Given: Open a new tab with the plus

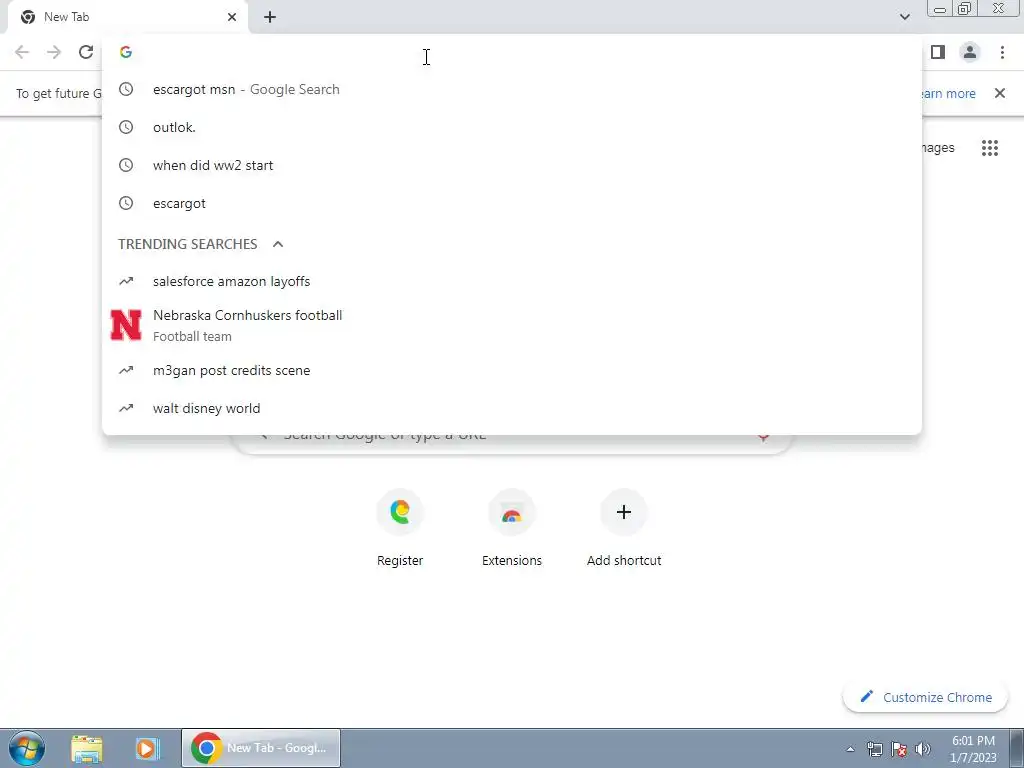Looking at the screenshot, I should (270, 17).
